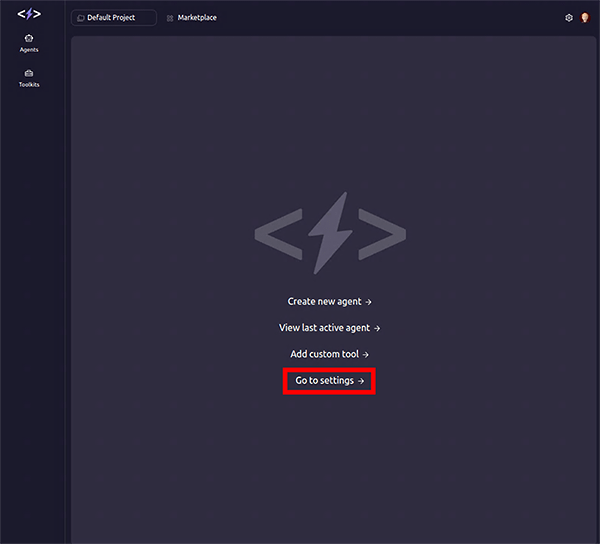Open settings via the gear icon
The height and width of the screenshot is (544, 600).
coord(569,18)
